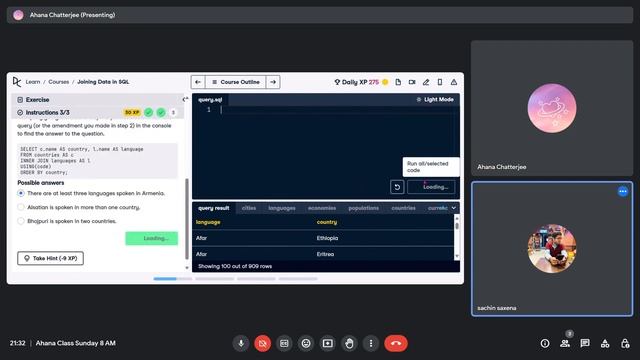Send an emoji reaction

coord(306,343)
